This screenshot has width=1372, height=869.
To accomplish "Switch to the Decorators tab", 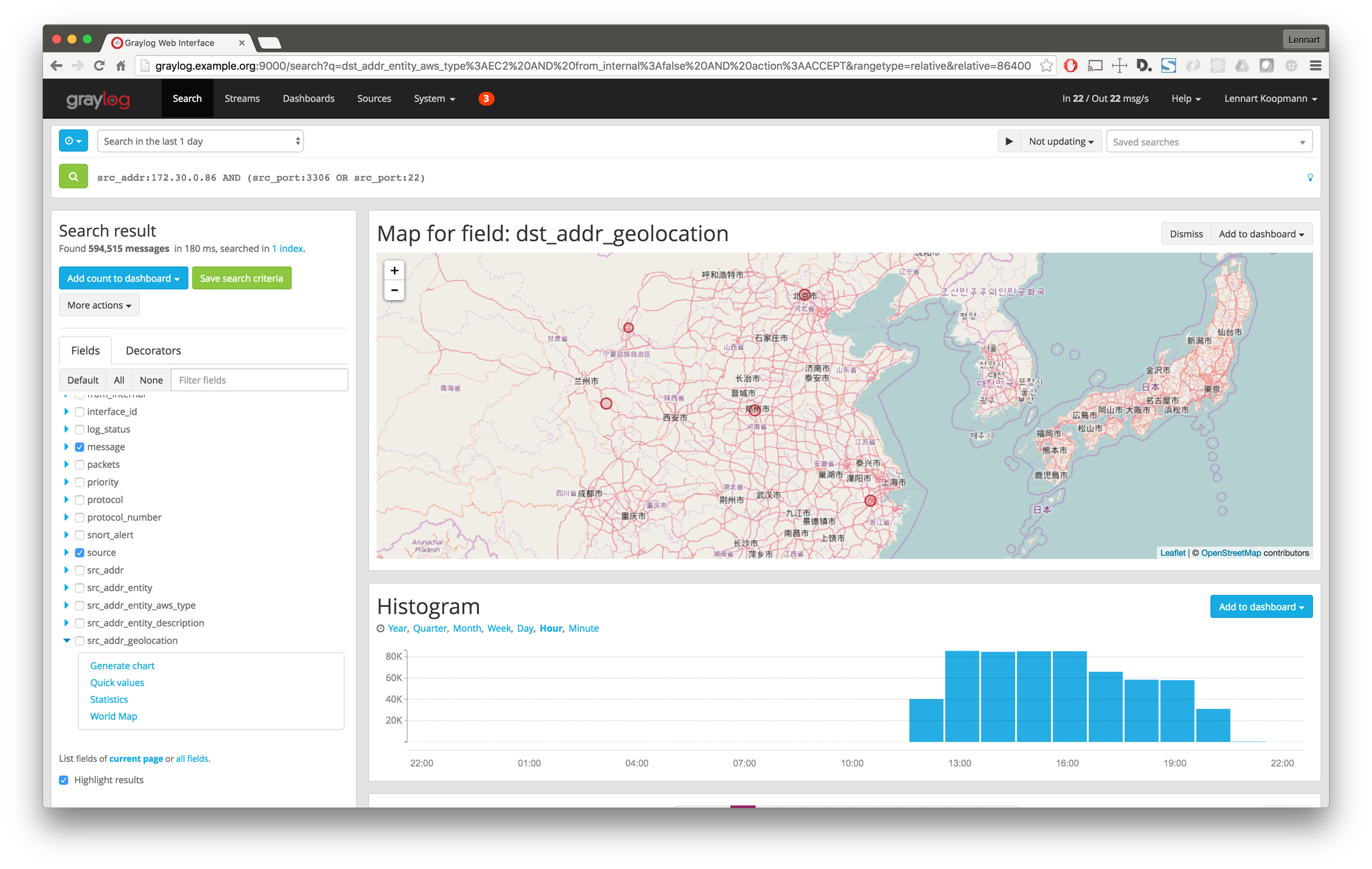I will (x=153, y=350).
